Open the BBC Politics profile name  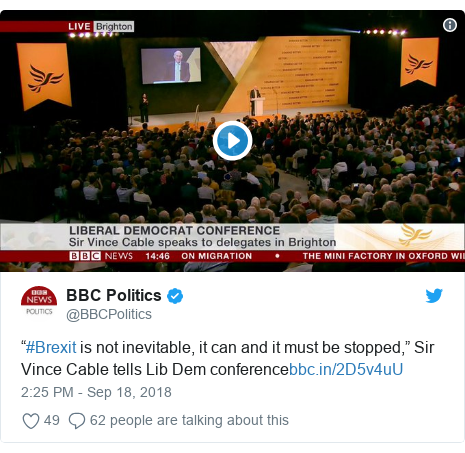click(114, 295)
